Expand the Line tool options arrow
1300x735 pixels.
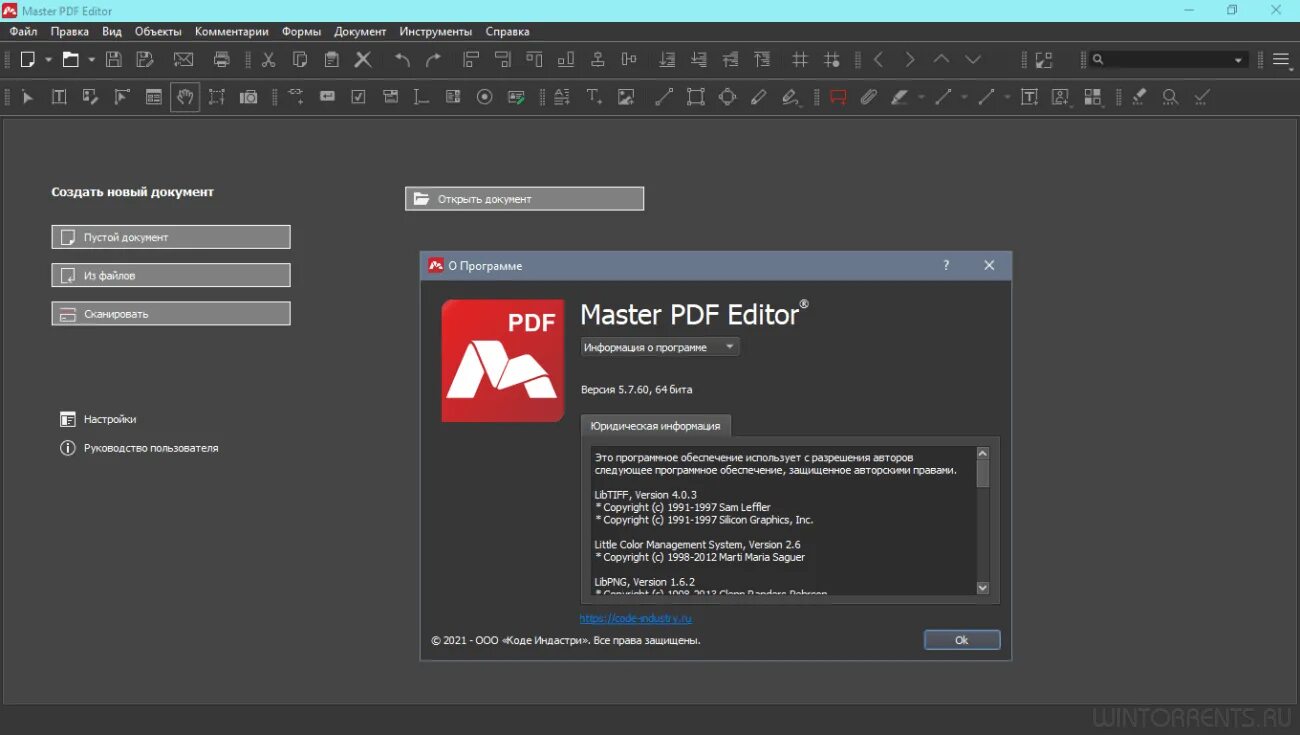click(964, 97)
